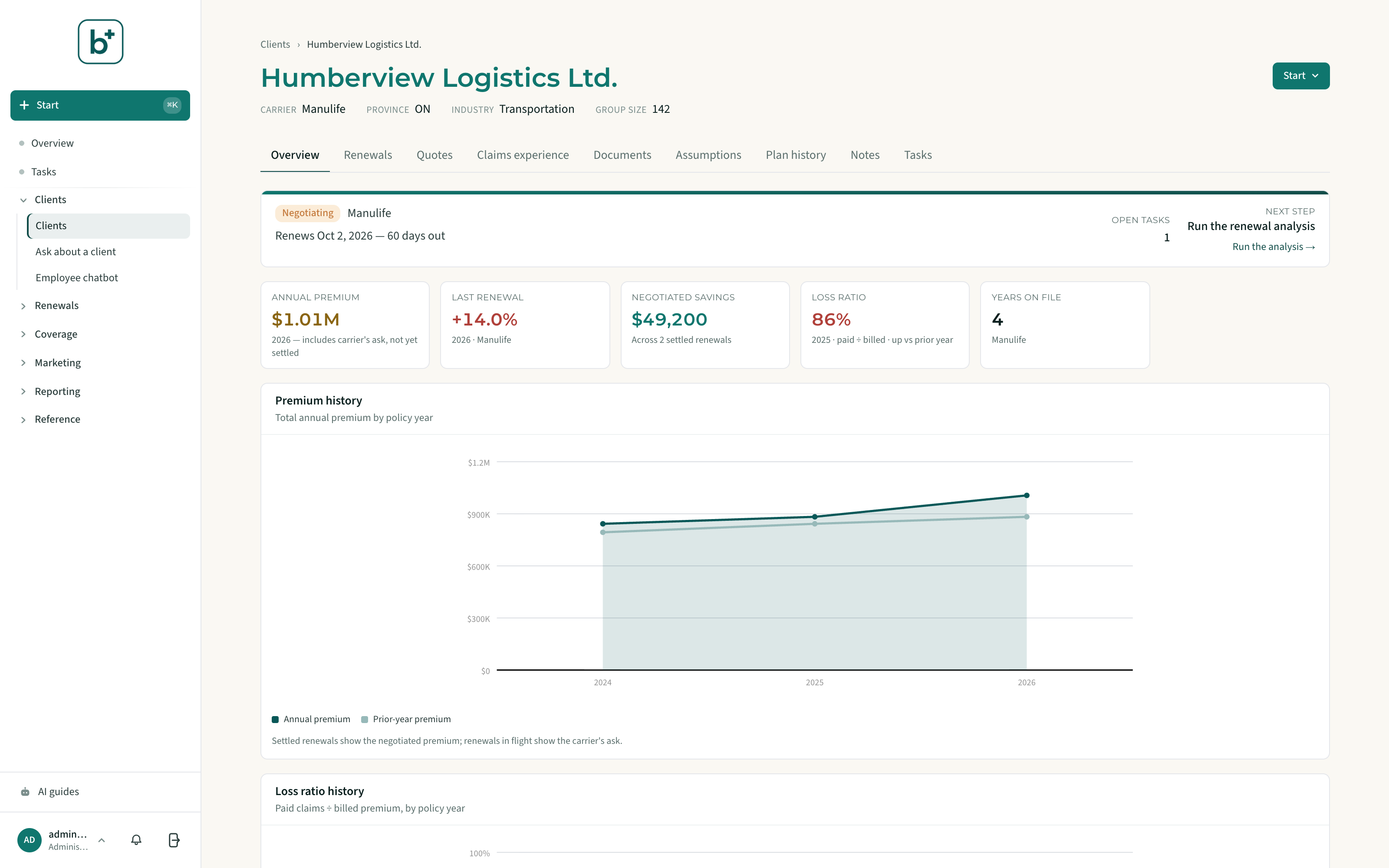Viewport: 1389px width, 868px height.
Task: Open the Assumptions tab
Action: [x=708, y=155]
